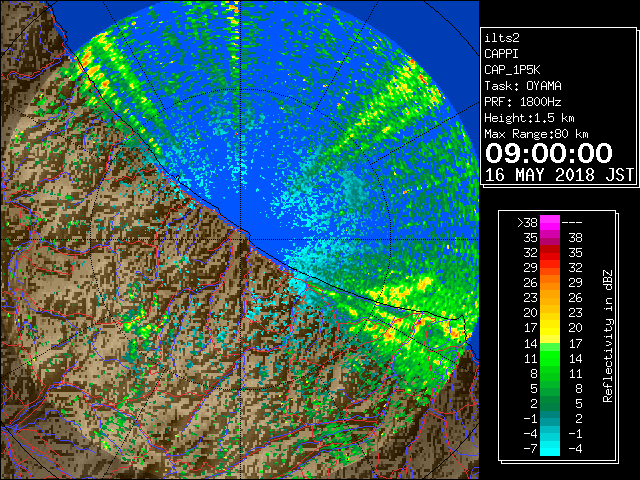Select the 'Task: OYAMA' text
The width and height of the screenshot is (640, 480).
pos(523,86)
